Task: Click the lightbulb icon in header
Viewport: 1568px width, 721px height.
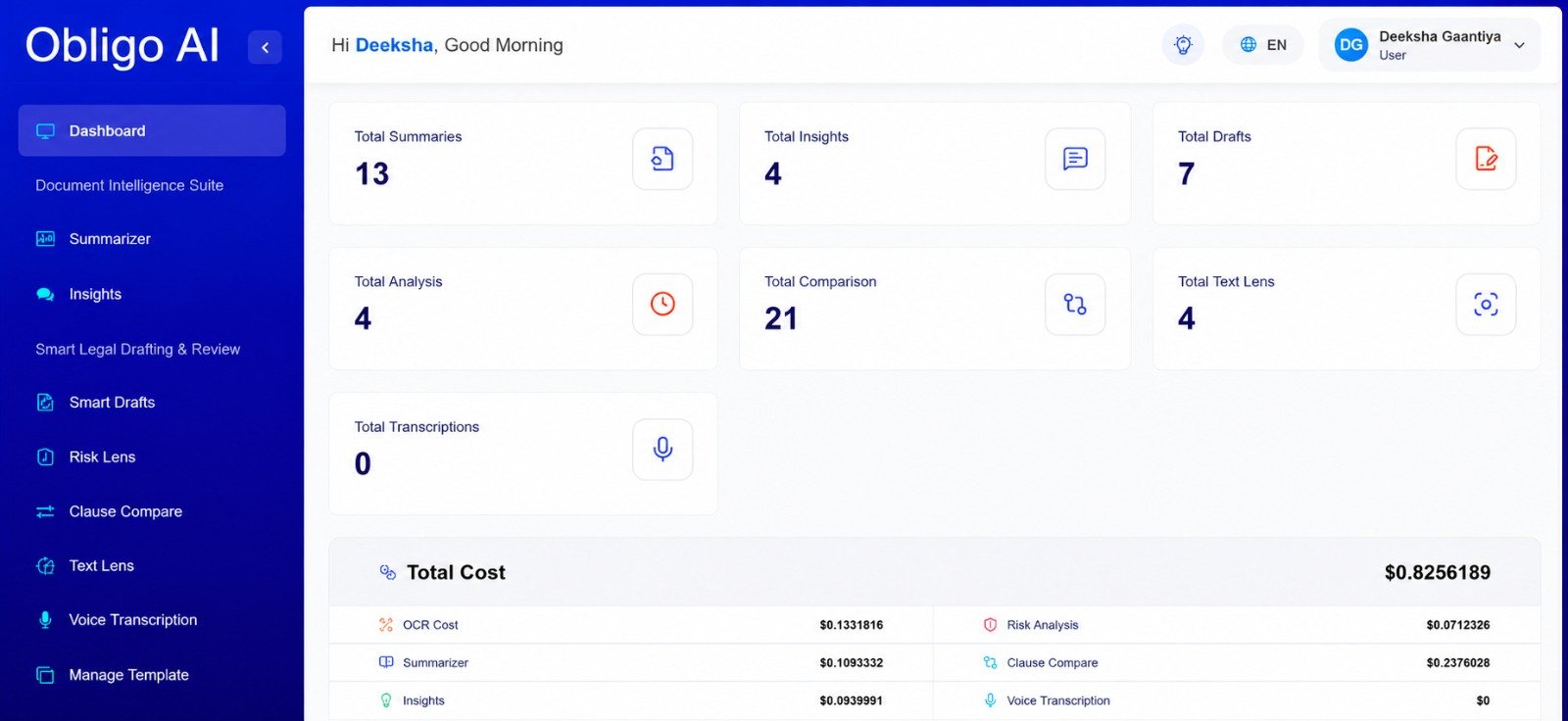Action: pos(1183,45)
